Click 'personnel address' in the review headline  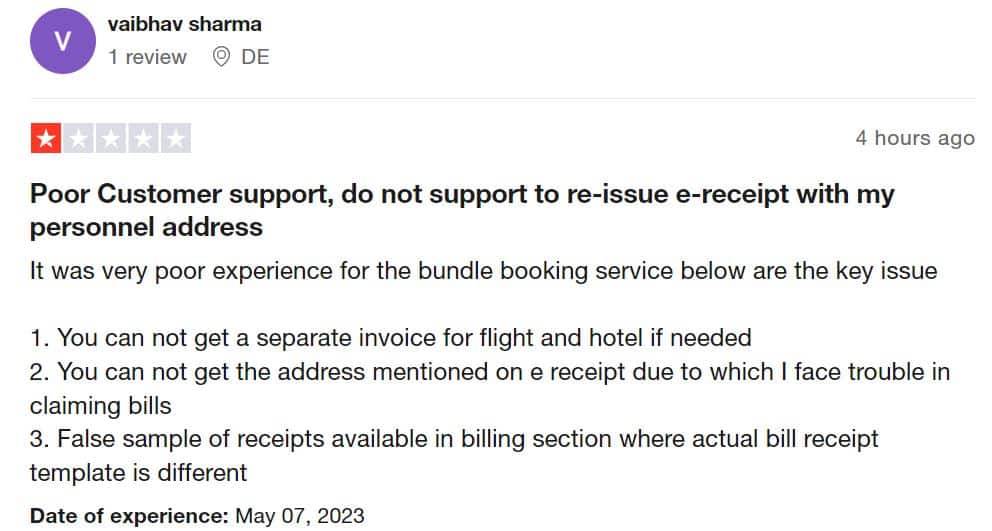click(x=146, y=227)
